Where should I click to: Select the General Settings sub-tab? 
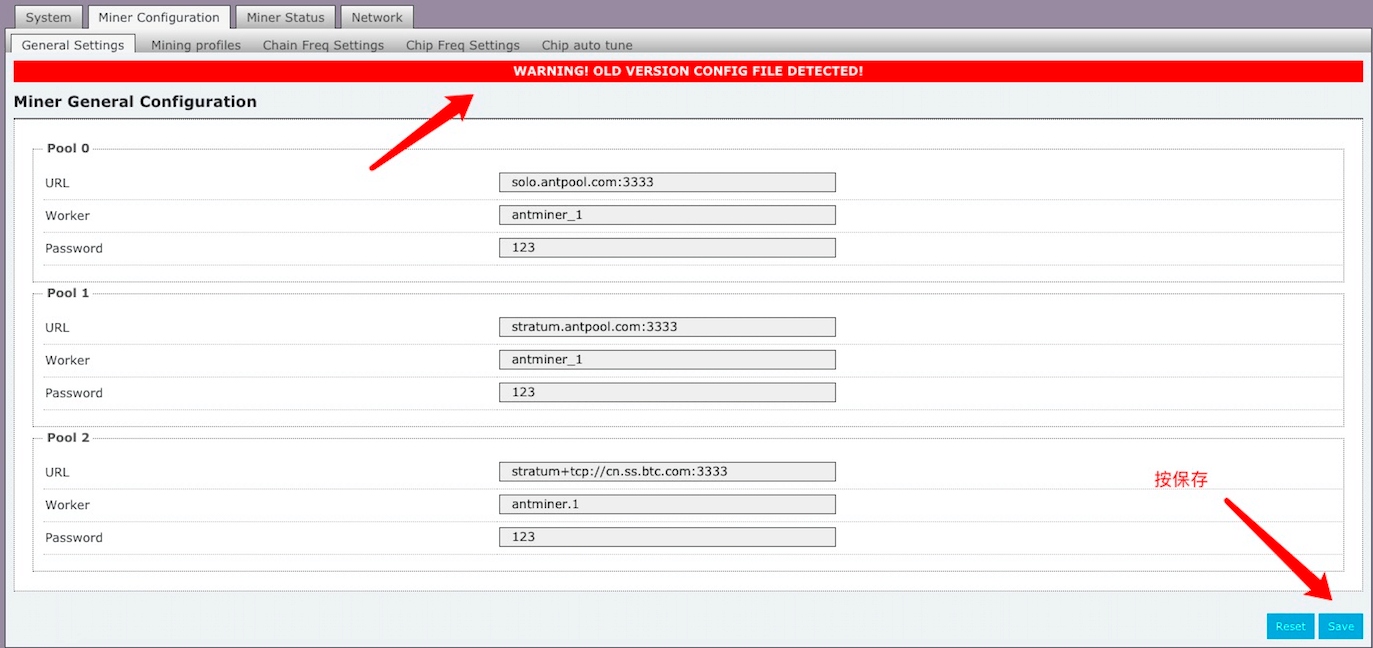[x=73, y=45]
